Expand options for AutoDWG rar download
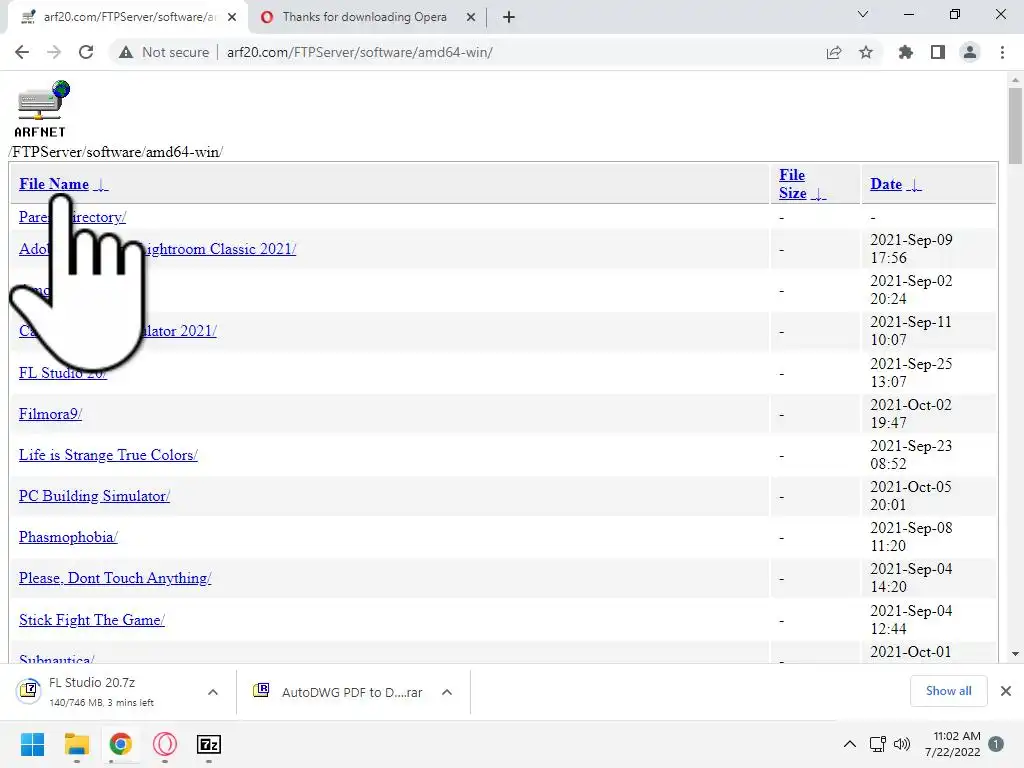The width and height of the screenshot is (1024, 768). 447,692
